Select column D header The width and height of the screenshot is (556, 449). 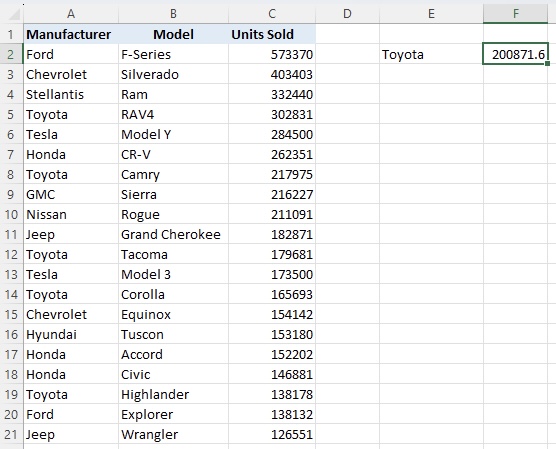point(347,14)
